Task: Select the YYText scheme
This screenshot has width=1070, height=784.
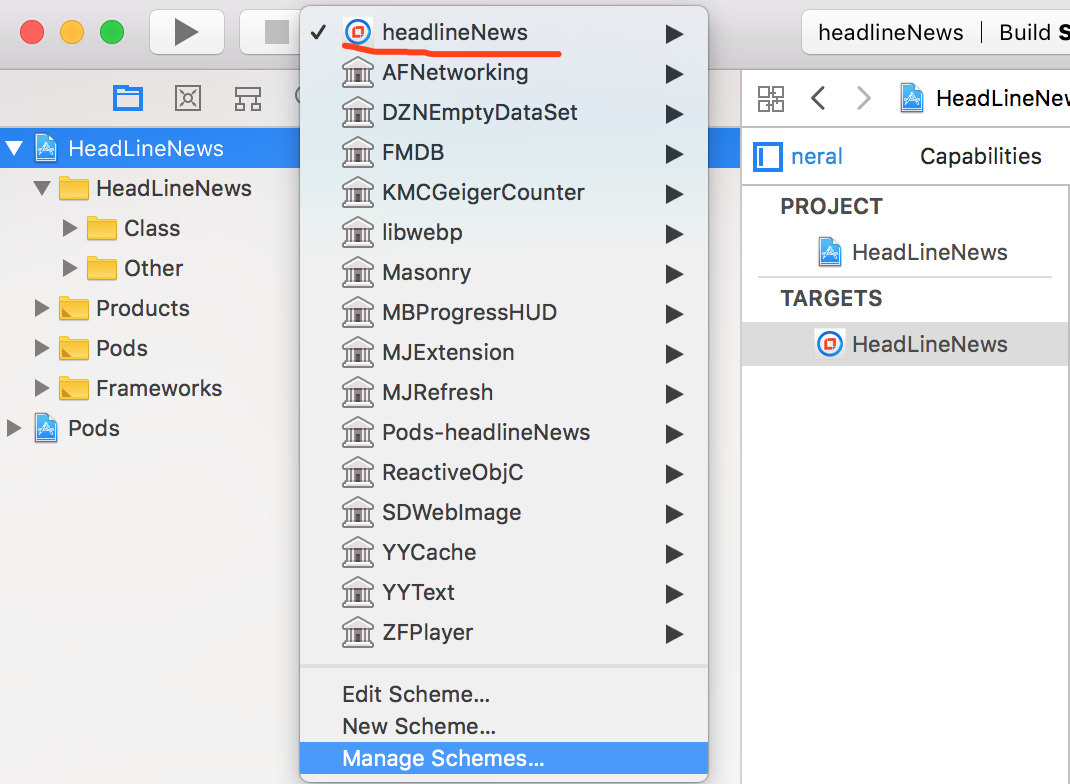Action: coord(504,592)
